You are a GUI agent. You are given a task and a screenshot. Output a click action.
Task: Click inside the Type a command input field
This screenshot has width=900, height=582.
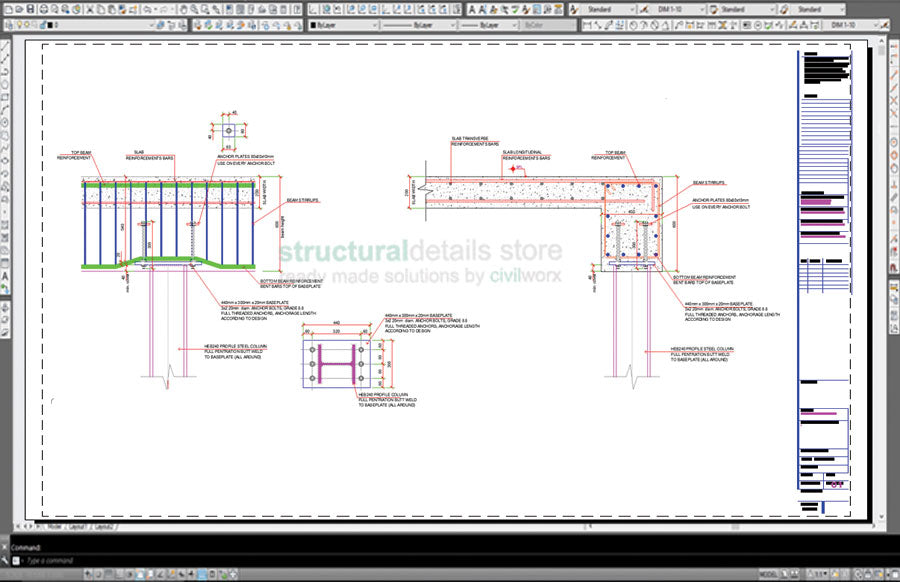coord(120,561)
